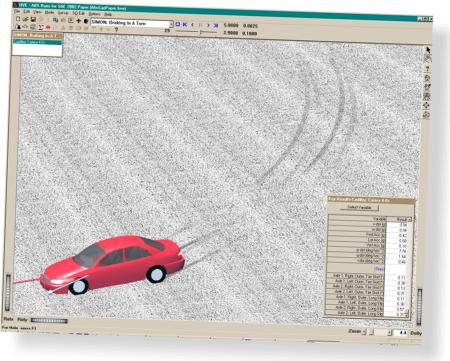Open the Options menu

click(94, 14)
